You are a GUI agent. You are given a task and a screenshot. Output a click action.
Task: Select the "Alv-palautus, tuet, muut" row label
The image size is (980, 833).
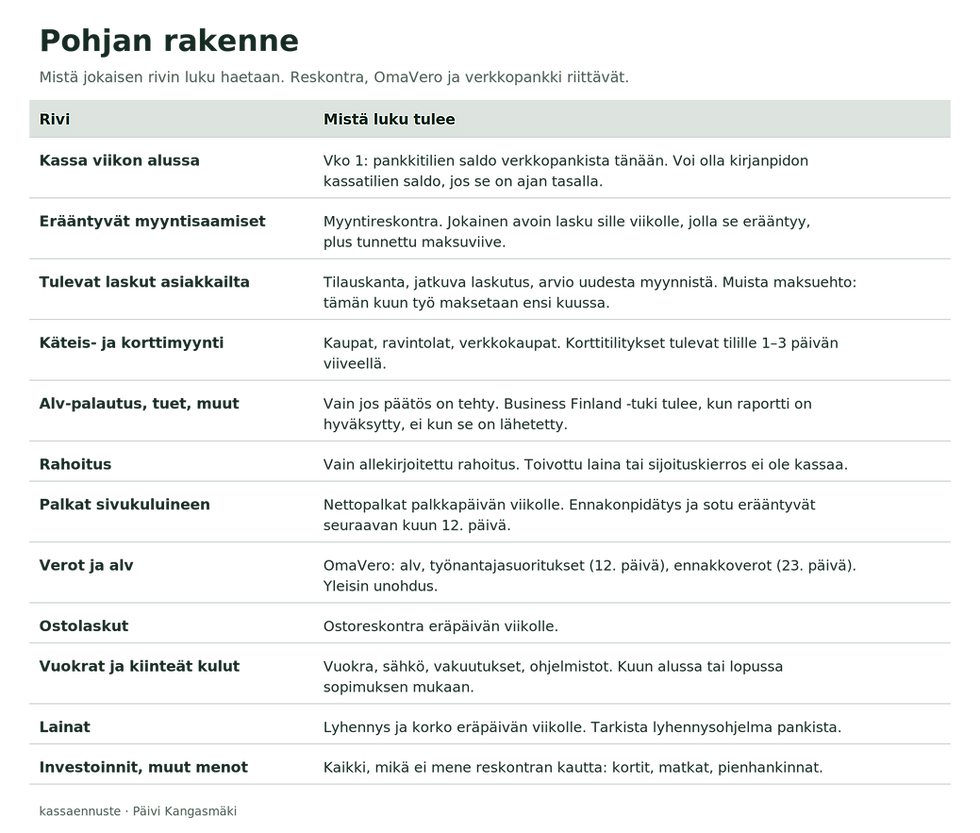click(x=139, y=403)
